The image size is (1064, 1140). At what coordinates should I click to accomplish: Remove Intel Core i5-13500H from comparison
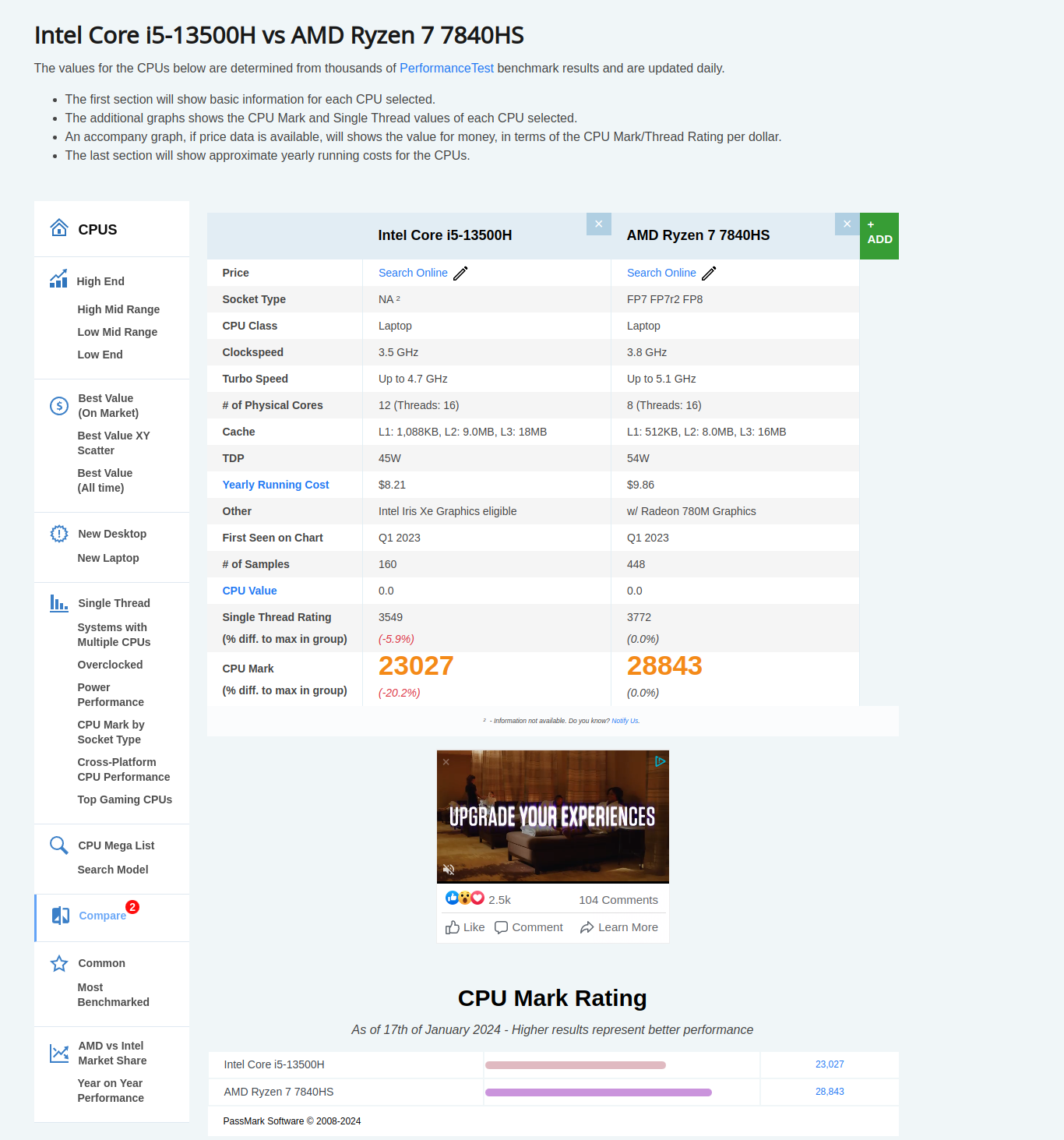tap(598, 224)
